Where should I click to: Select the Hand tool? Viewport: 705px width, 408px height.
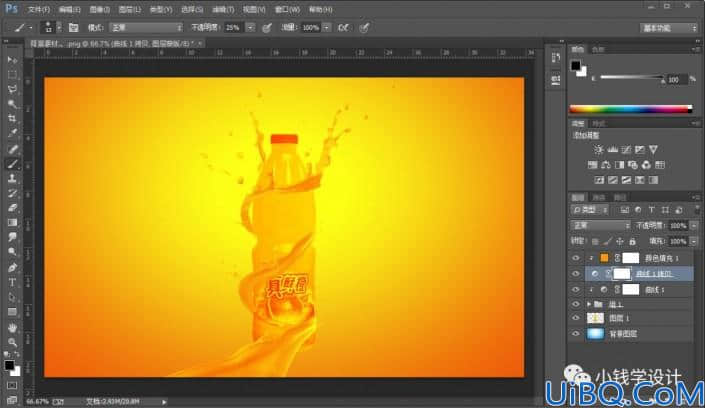pyautogui.click(x=12, y=327)
